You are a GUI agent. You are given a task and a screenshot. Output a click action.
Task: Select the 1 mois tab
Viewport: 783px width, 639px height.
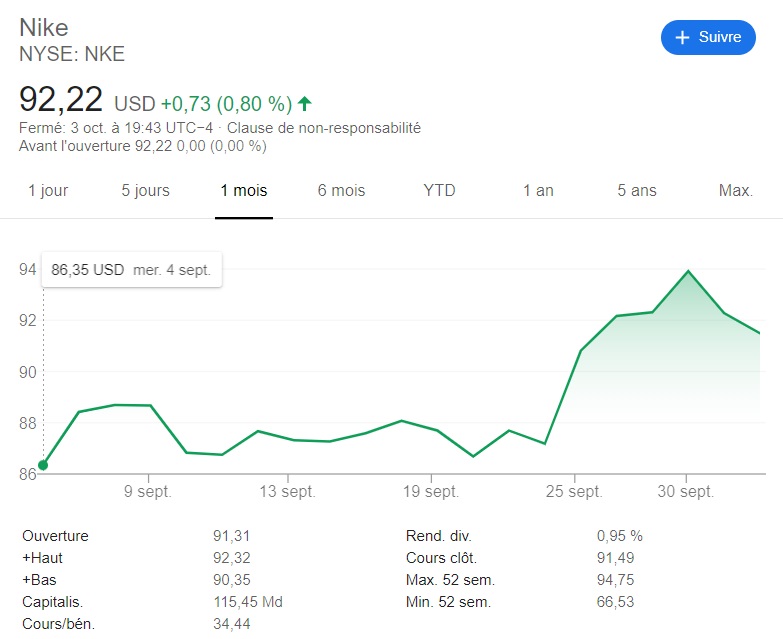[244, 190]
